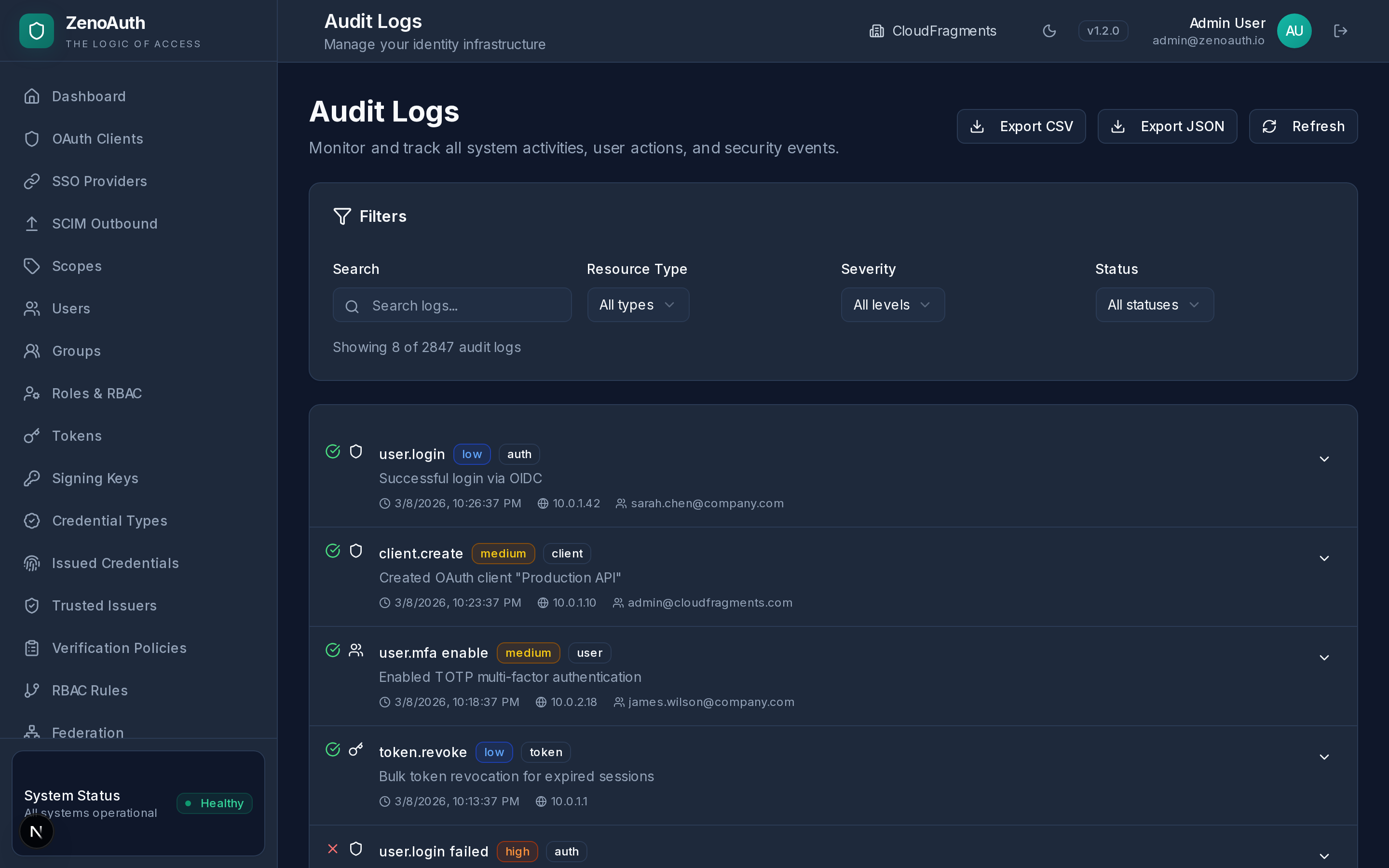Image resolution: width=1389 pixels, height=868 pixels.
Task: Click inside the Search logs field
Action: (x=452, y=305)
